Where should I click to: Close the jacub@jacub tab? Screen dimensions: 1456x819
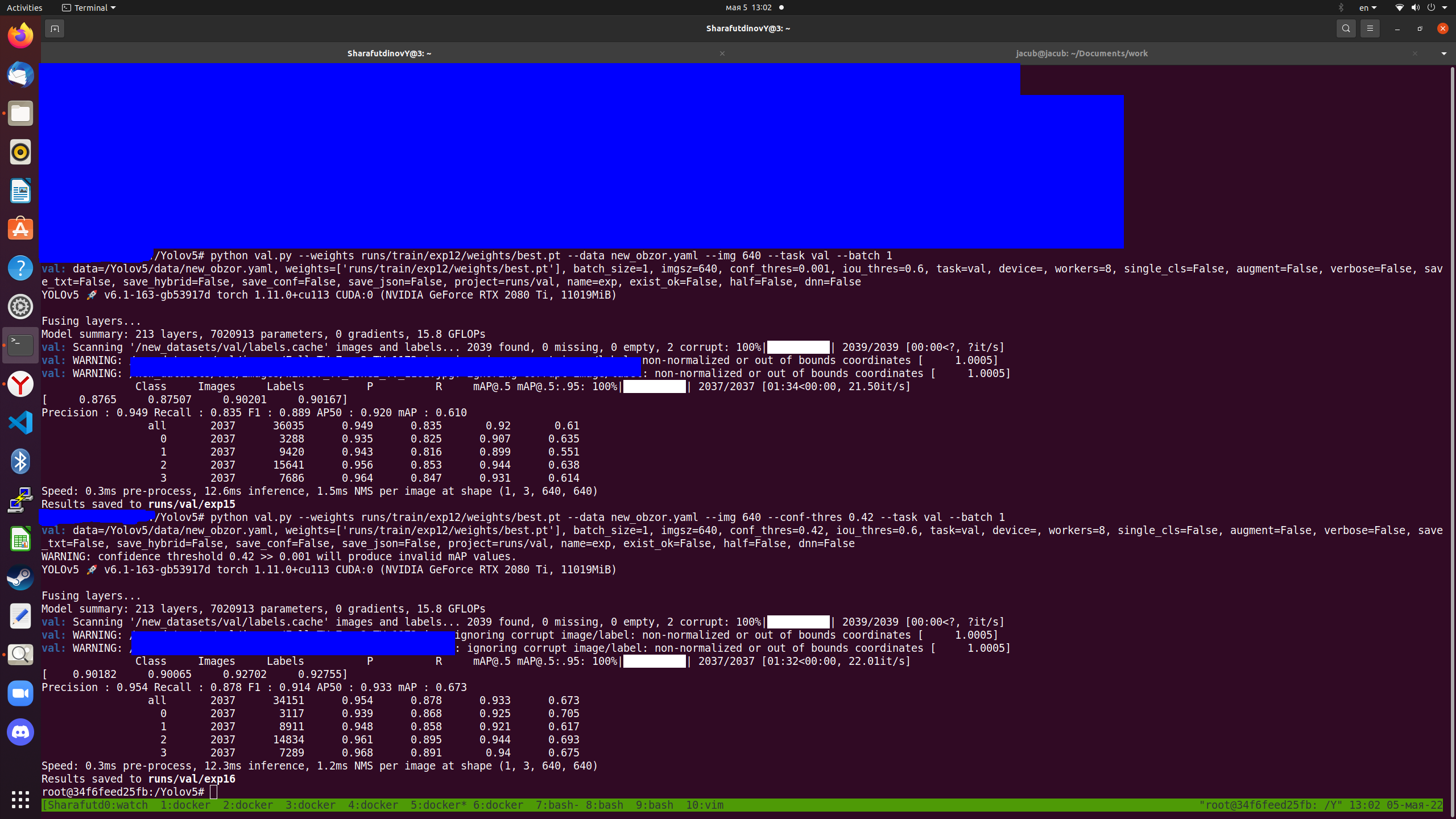(x=1415, y=53)
